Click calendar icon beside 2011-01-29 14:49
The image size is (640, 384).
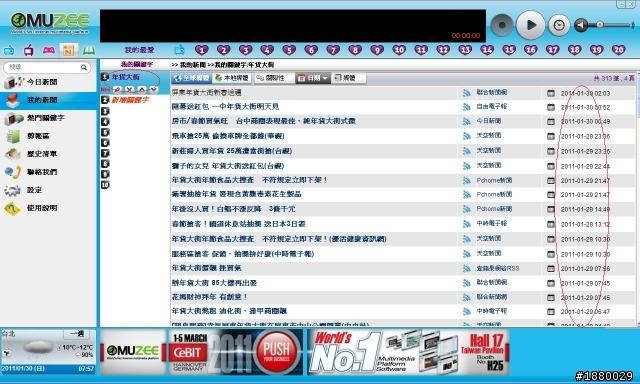point(551,209)
